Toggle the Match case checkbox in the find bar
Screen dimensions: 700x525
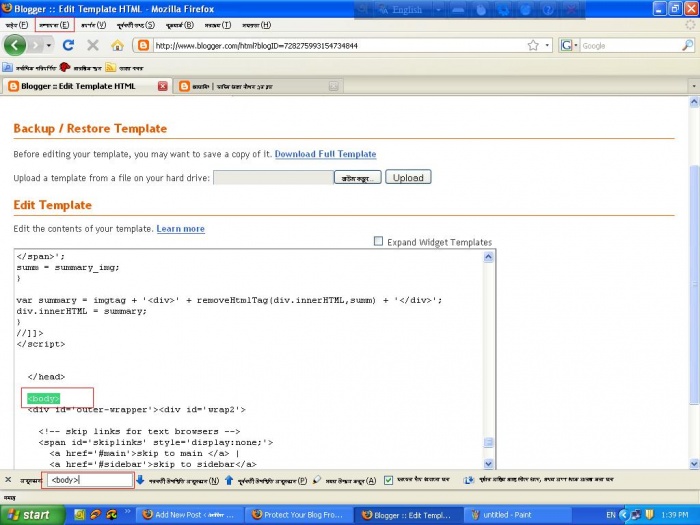tap(388, 480)
